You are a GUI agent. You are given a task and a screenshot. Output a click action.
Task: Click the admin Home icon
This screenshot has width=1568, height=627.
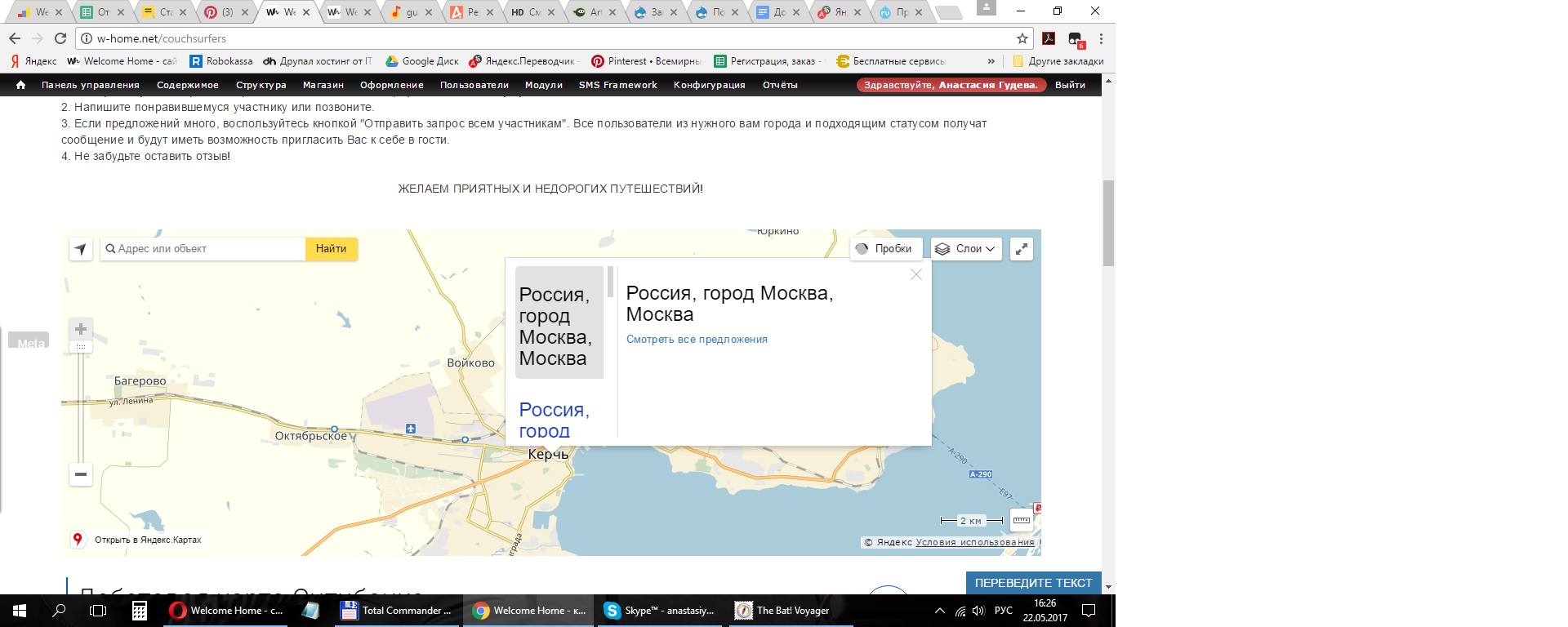pos(20,85)
